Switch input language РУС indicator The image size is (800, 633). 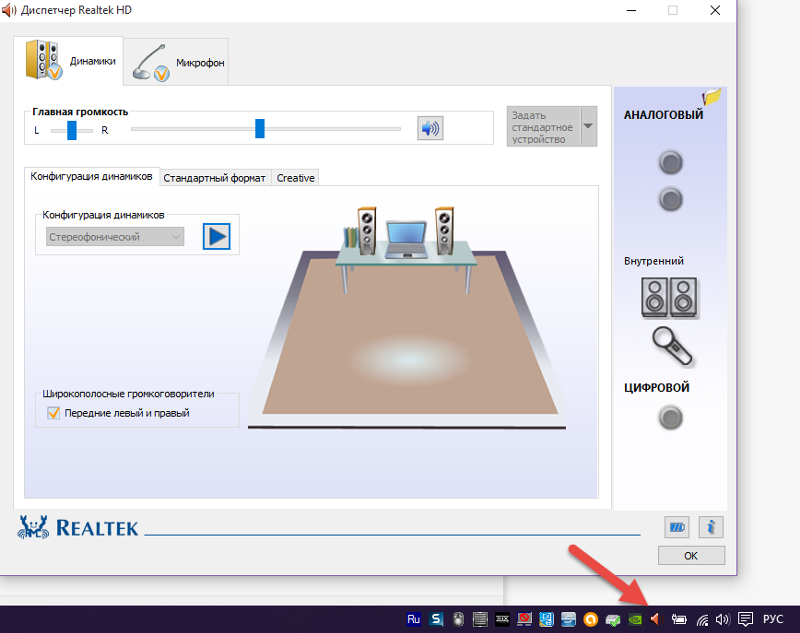pyautogui.click(x=773, y=619)
